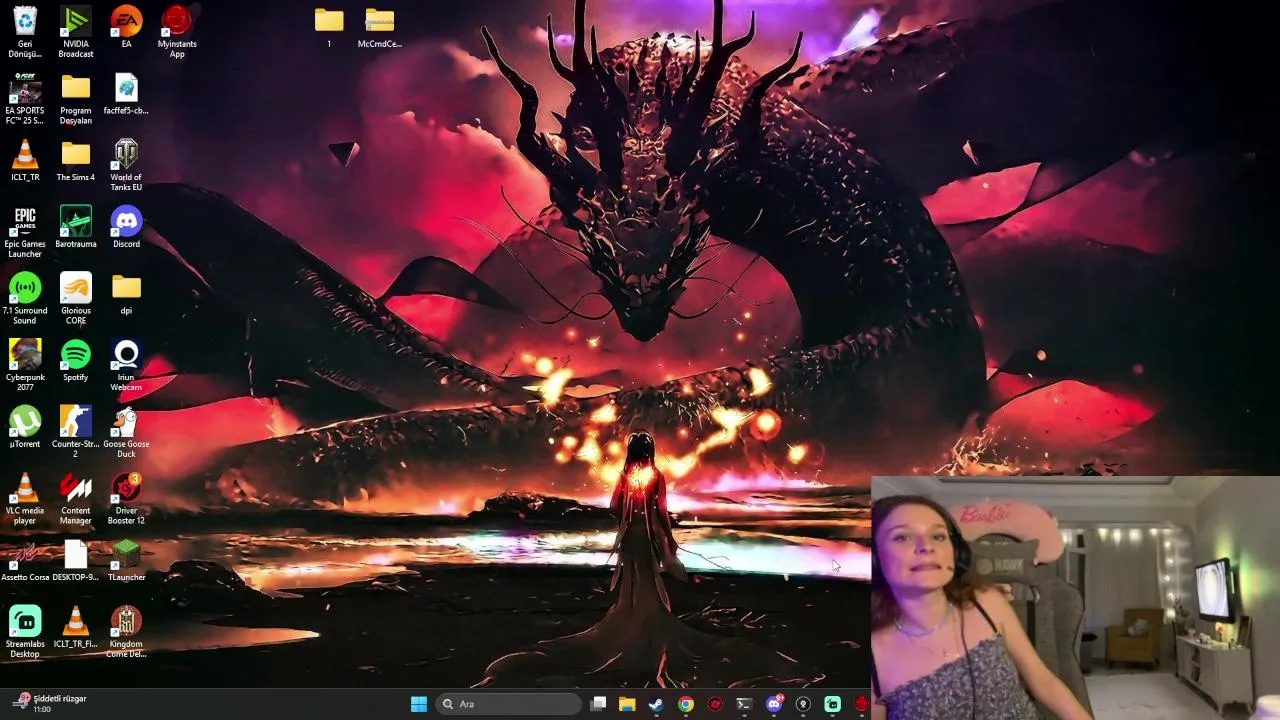The image size is (1280, 720).
Task: Open the webcam app icon in taskbar
Action: (x=803, y=704)
